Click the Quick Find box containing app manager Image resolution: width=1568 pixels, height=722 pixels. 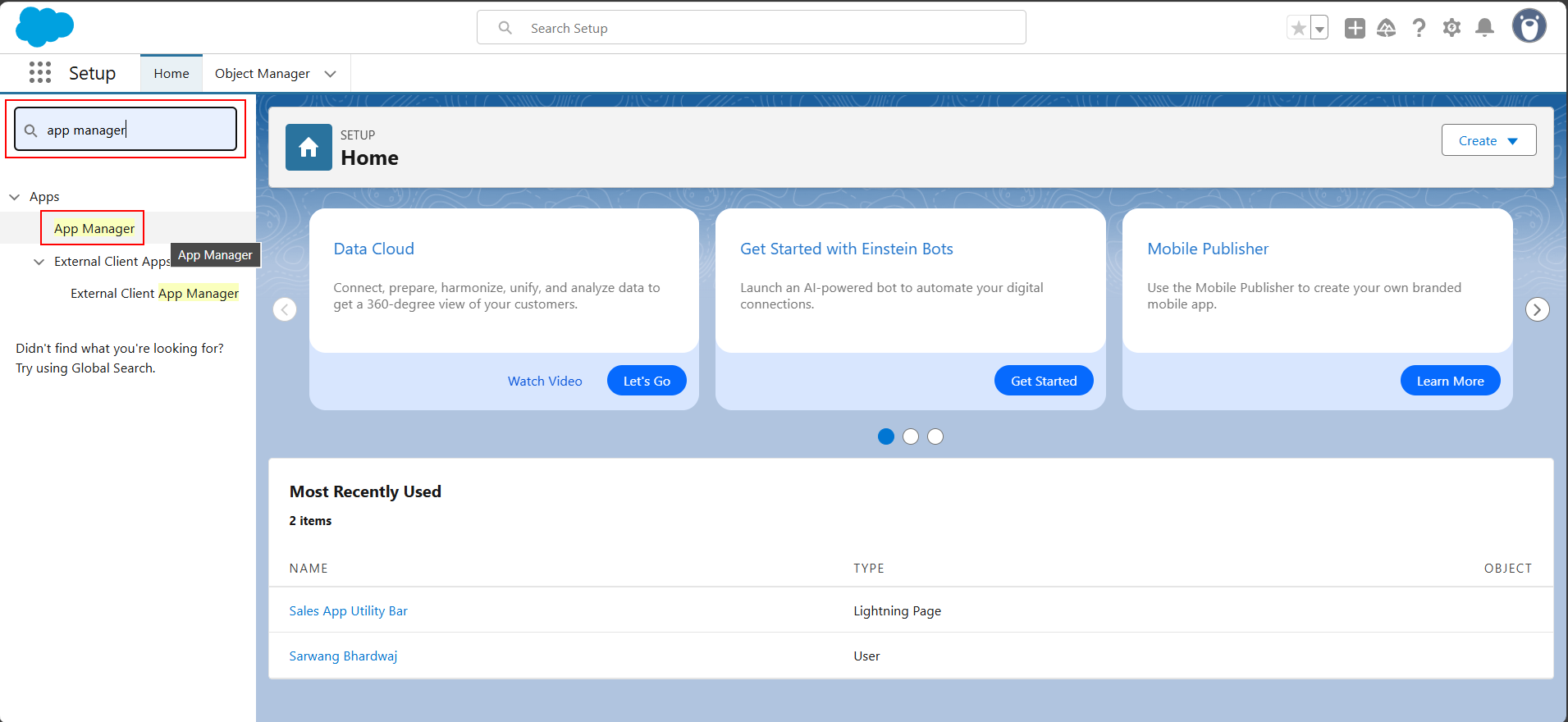point(126,130)
